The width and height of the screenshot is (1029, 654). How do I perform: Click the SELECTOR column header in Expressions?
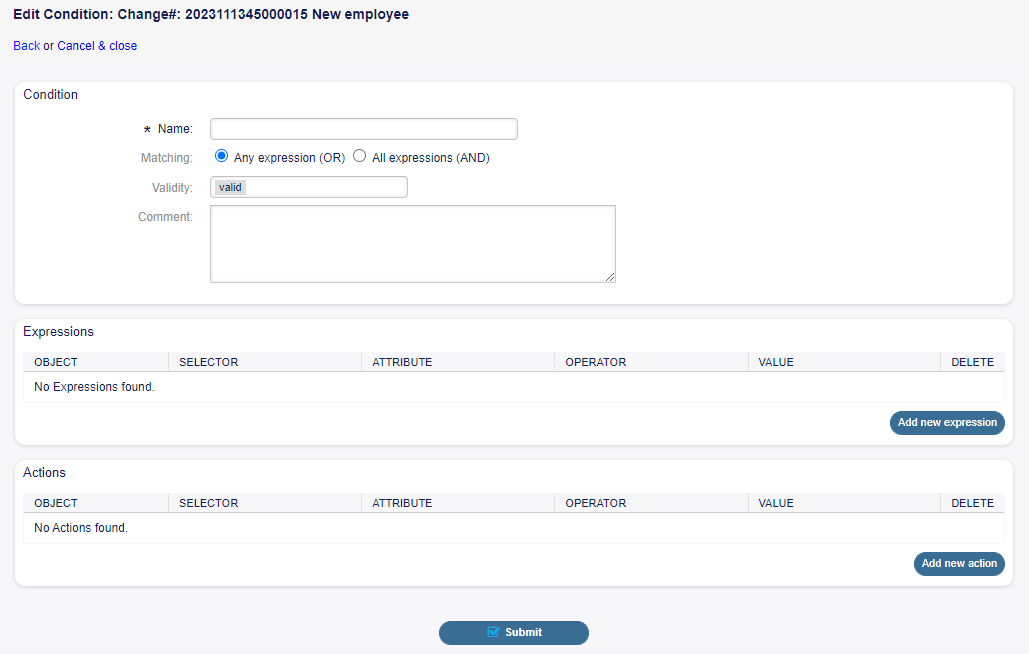pos(208,362)
